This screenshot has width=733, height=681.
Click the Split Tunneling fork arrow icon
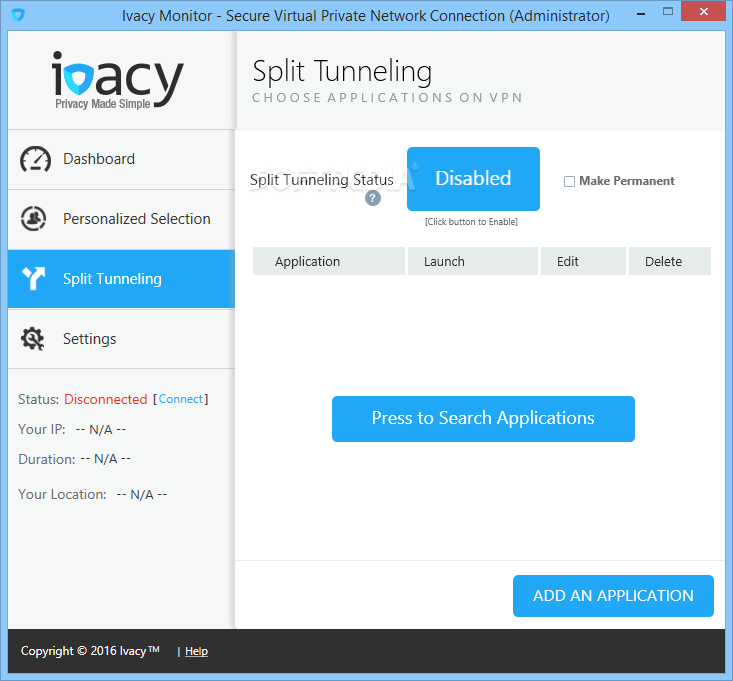tap(33, 279)
